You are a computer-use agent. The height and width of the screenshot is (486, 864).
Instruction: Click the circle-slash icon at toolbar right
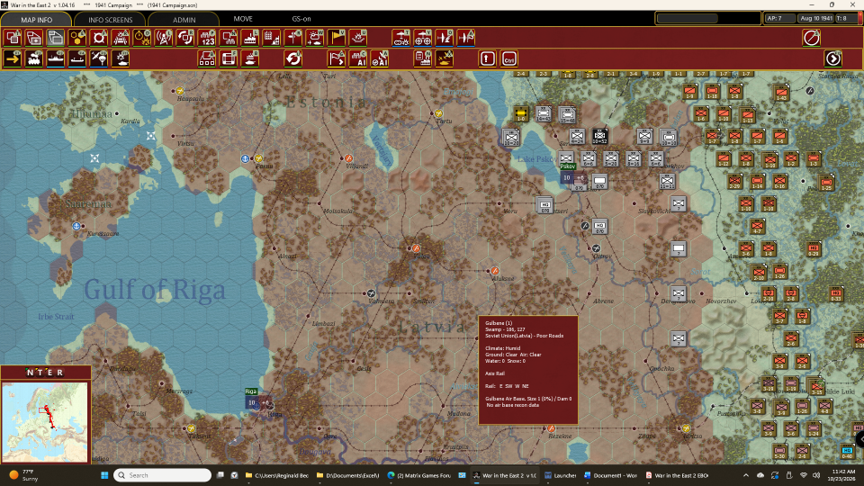[811, 38]
